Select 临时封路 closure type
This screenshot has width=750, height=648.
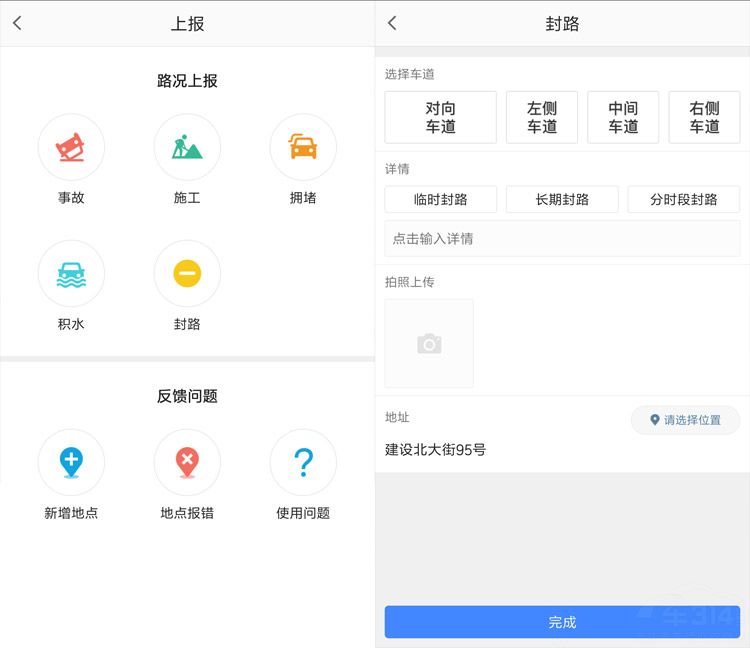pos(440,199)
